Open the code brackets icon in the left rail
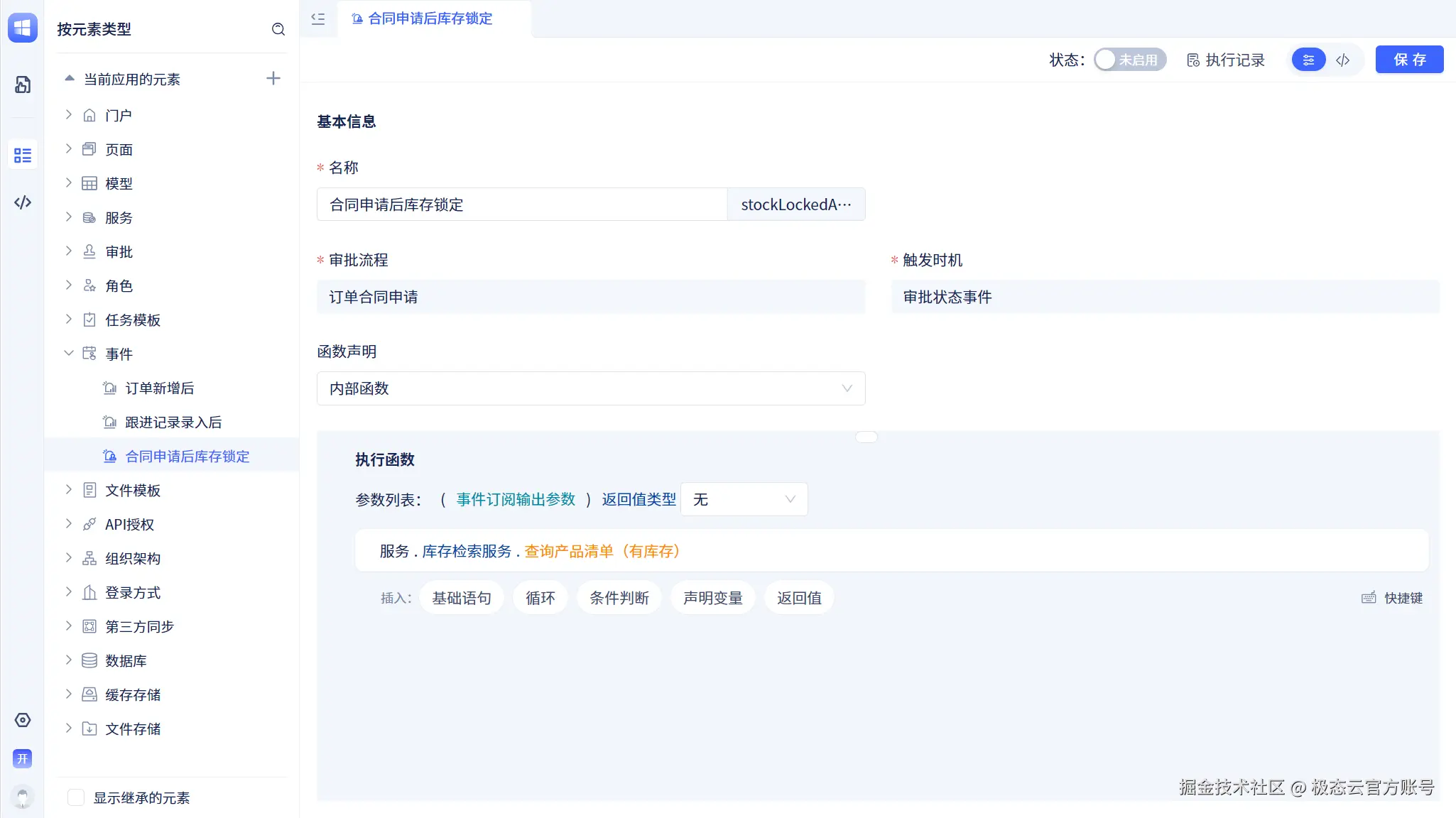Viewport: 1456px width, 818px height. [23, 202]
